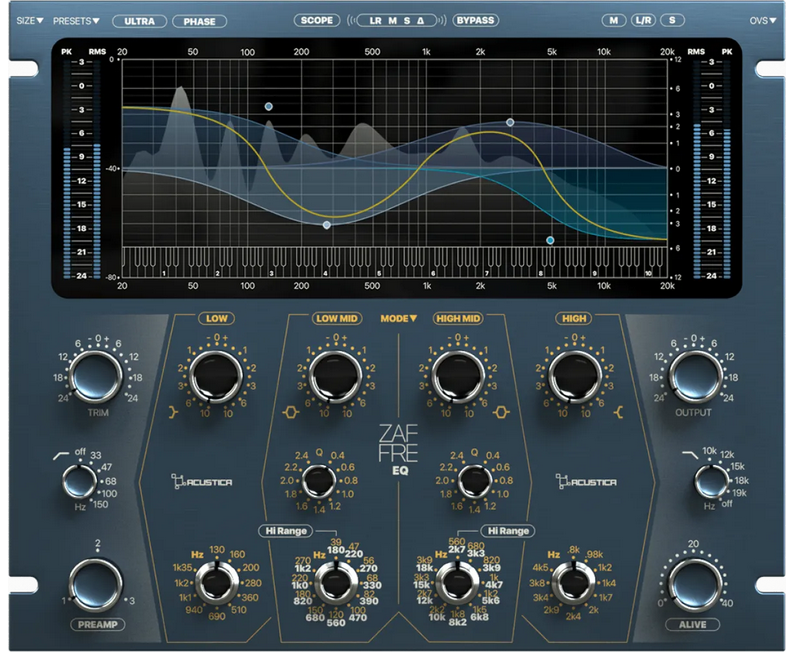This screenshot has height=654, width=789.
Task: Click the HIGH band frequency Hz knob
Action: point(573,584)
